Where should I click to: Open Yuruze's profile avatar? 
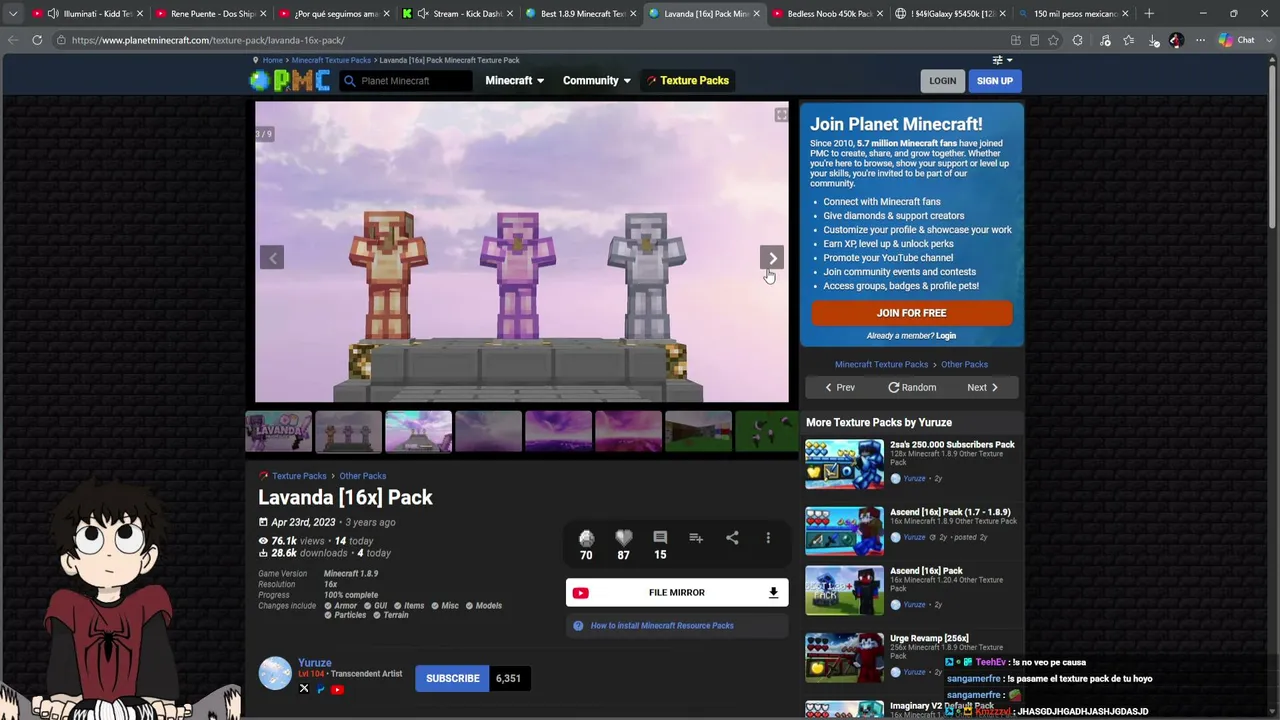click(275, 673)
